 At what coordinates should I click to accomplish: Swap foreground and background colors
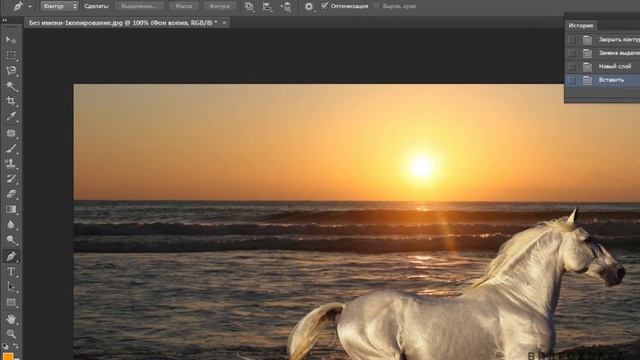[16, 346]
